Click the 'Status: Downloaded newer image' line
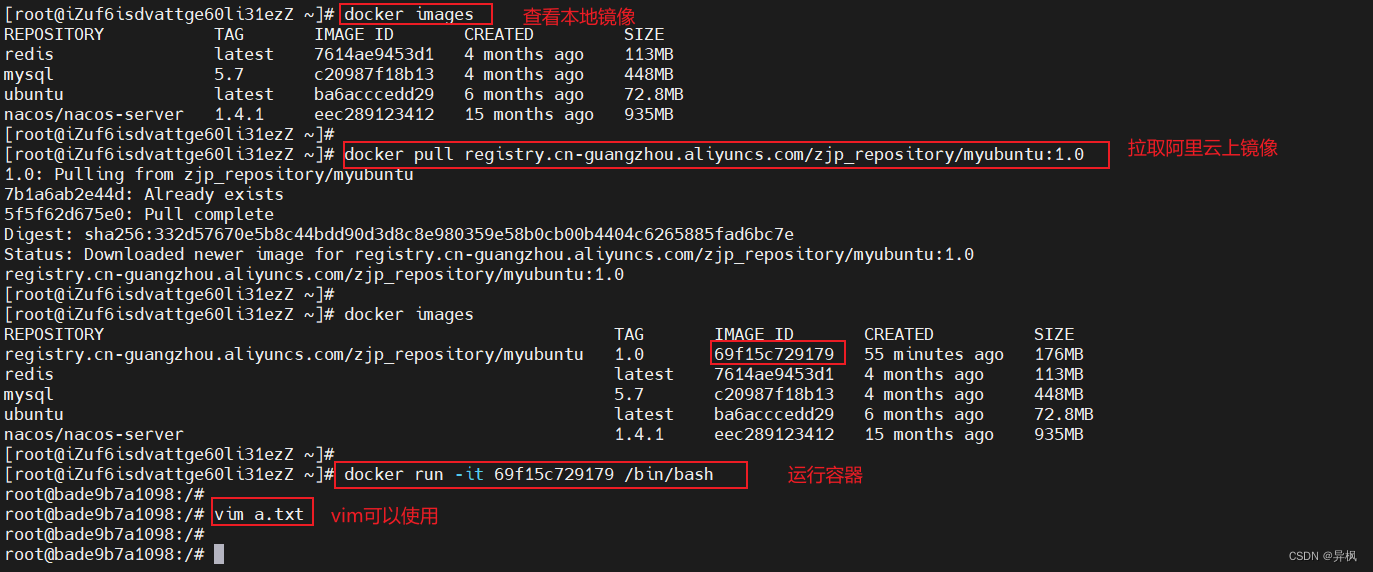 point(489,254)
